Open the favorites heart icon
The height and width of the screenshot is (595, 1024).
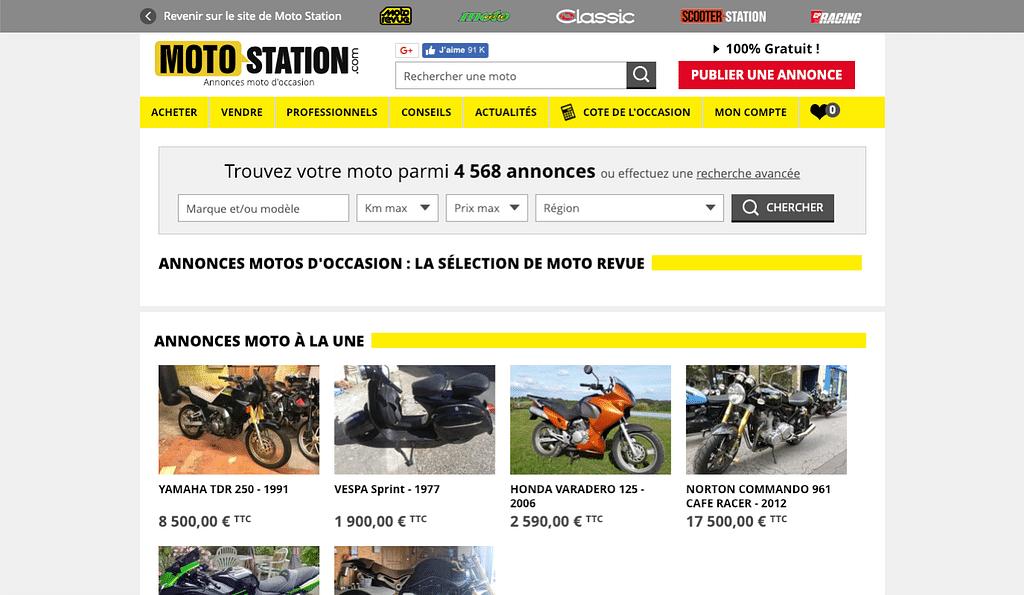pos(822,112)
